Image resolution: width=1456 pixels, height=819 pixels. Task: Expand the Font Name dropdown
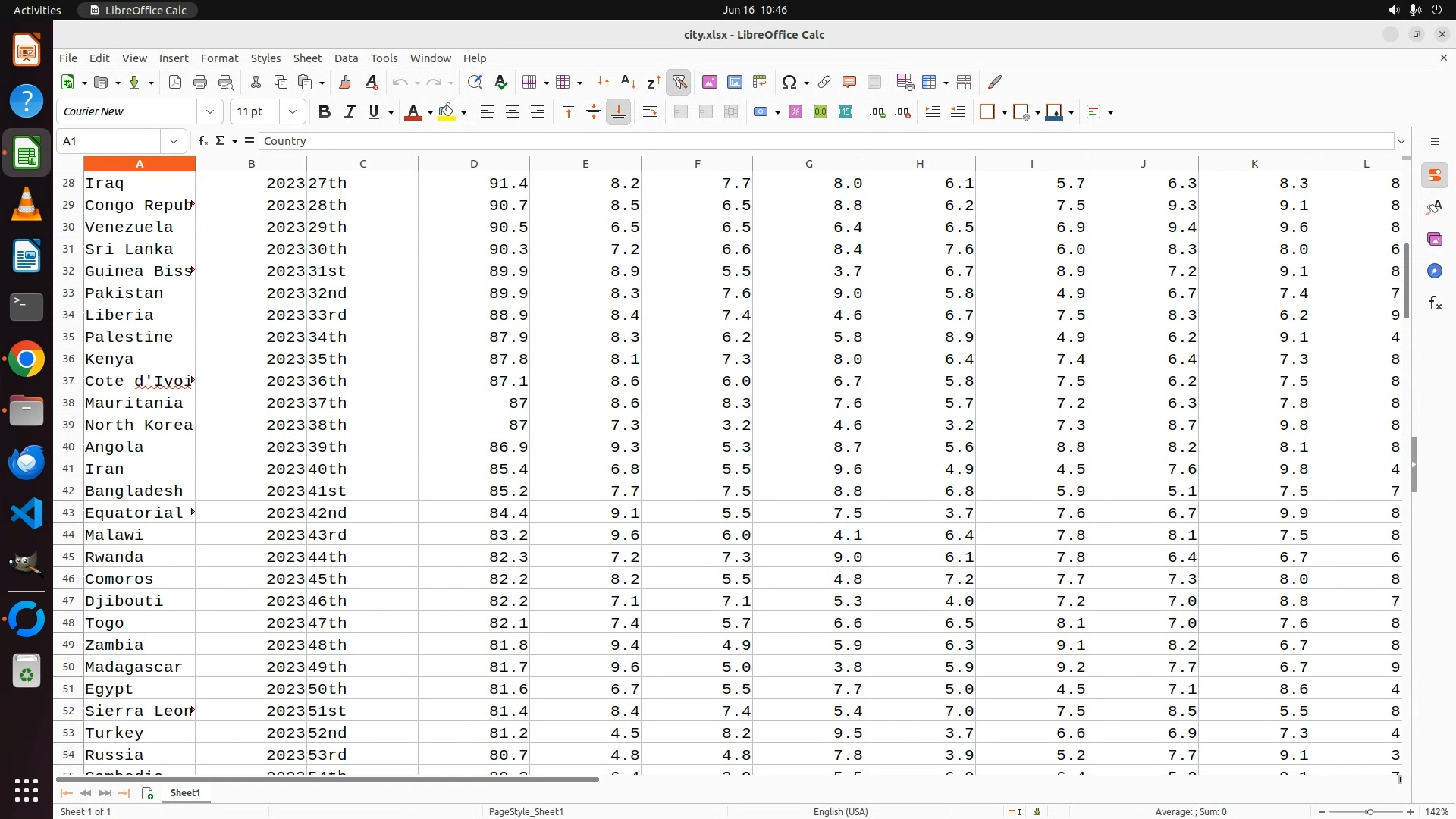(210, 112)
